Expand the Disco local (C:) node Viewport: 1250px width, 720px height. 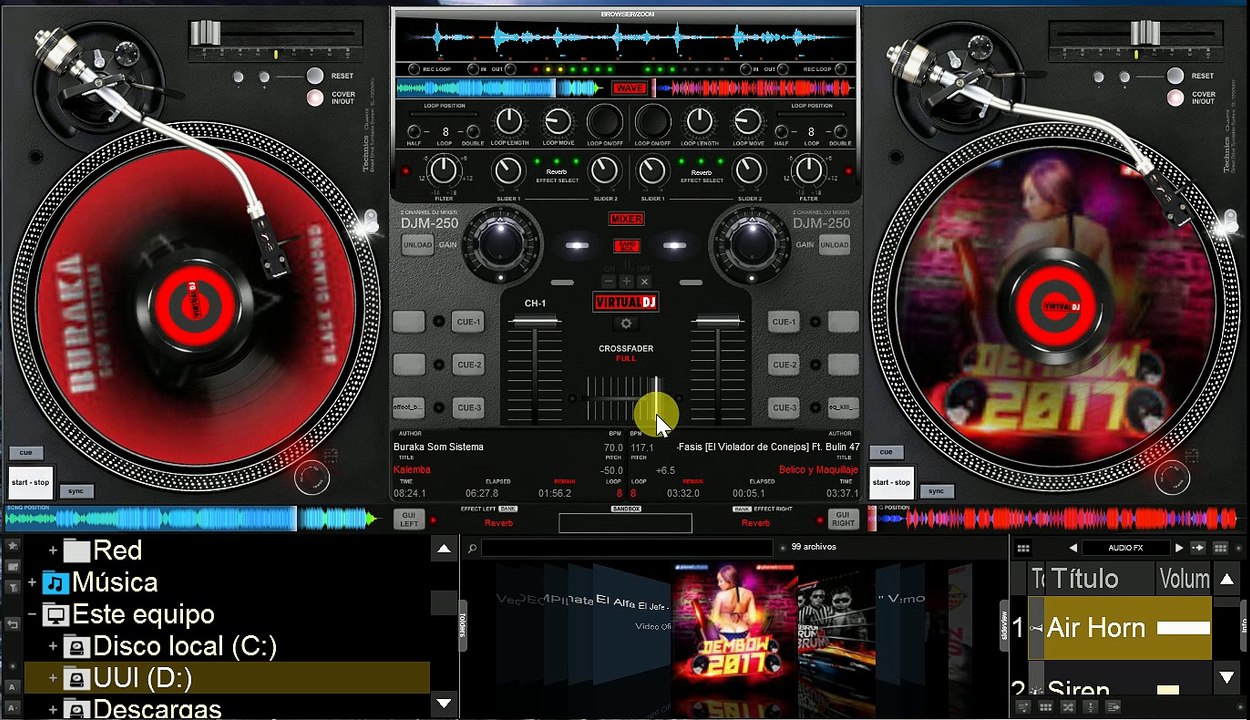tap(53, 646)
